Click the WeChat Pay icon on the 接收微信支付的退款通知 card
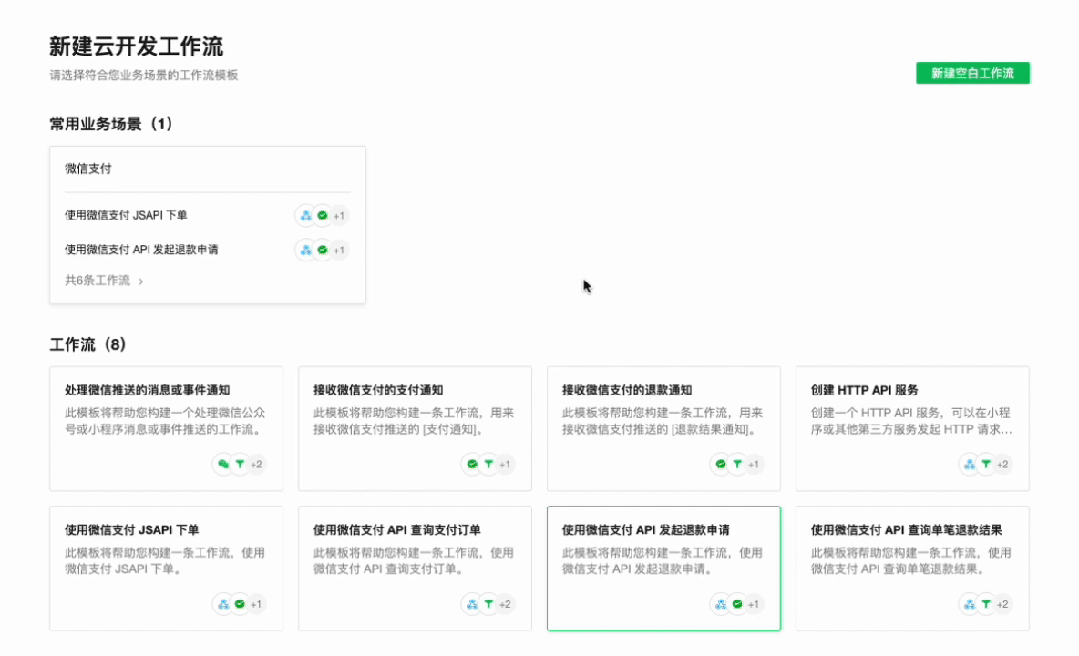Screen dimensions: 1079x656 pos(720,464)
